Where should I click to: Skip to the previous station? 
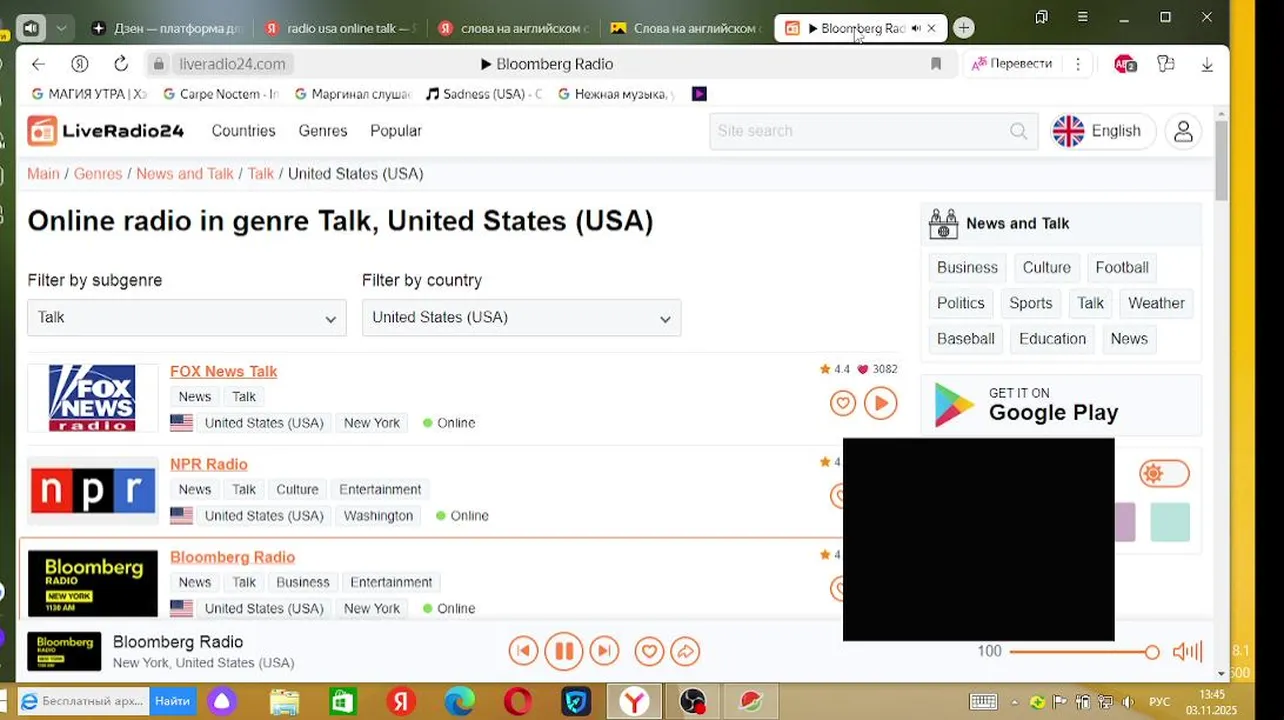(523, 652)
